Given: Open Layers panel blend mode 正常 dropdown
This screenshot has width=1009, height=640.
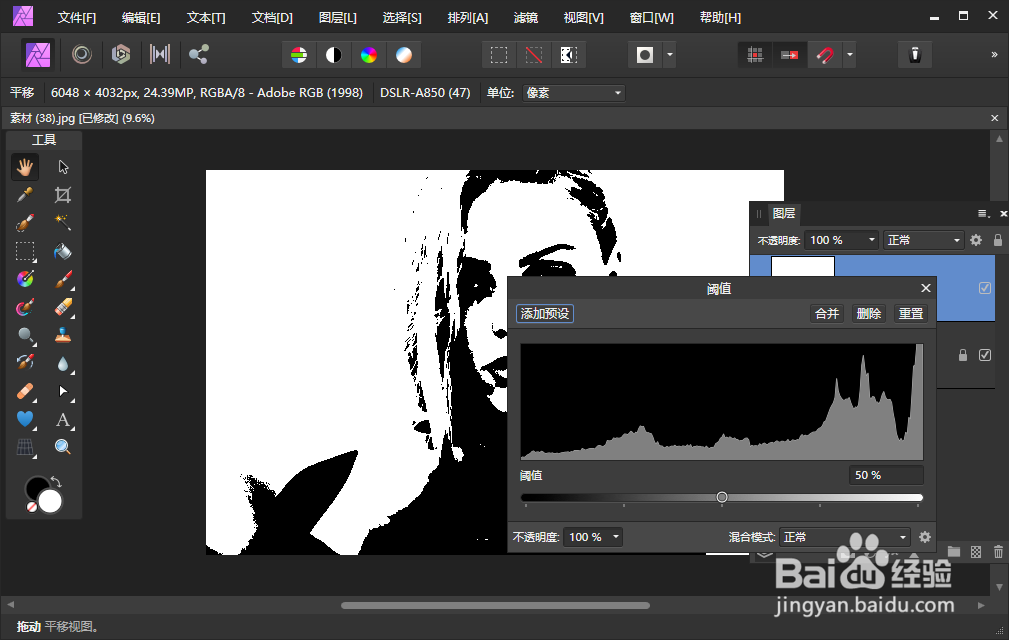Looking at the screenshot, I should click(923, 240).
